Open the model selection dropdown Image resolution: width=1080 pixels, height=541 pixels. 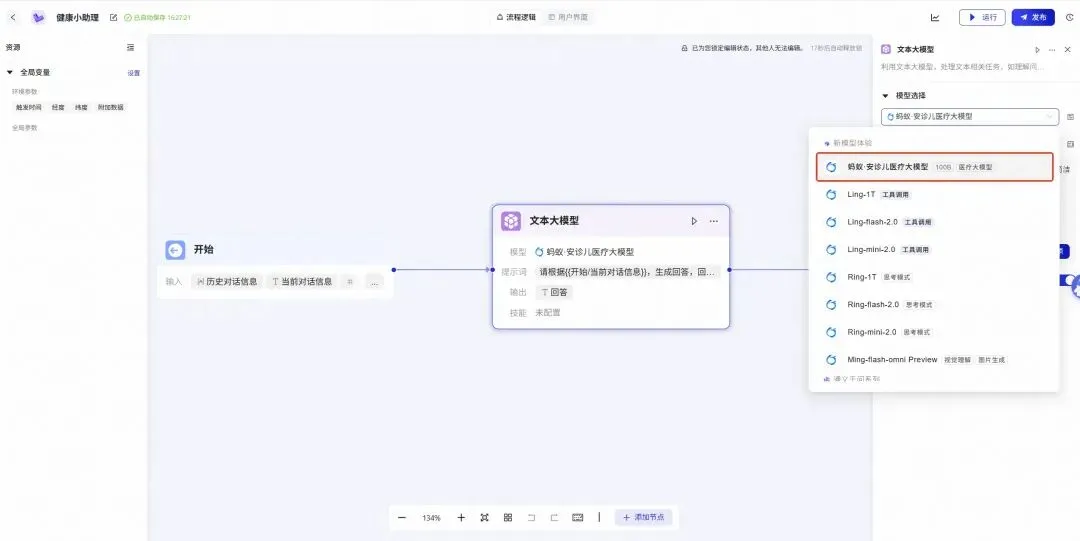point(970,117)
